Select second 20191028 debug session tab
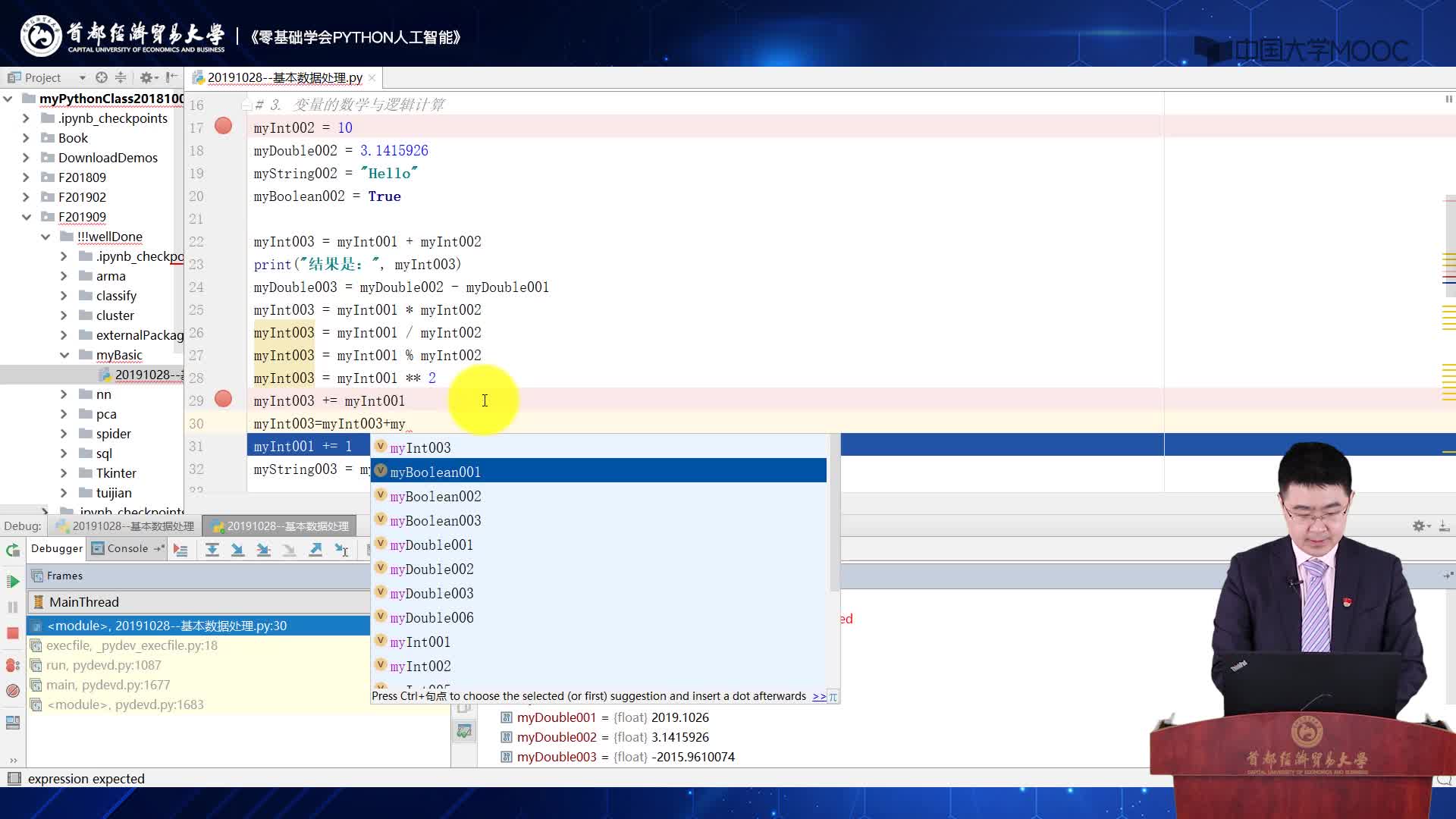 click(x=280, y=526)
